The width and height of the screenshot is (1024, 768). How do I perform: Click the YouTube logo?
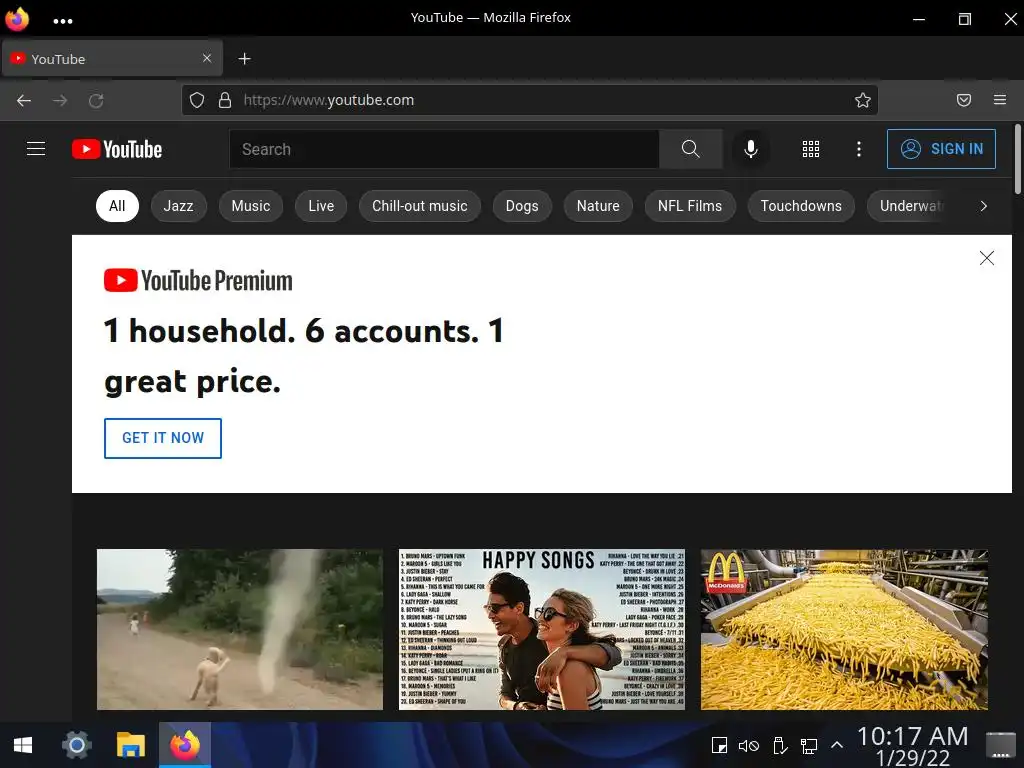click(x=117, y=150)
